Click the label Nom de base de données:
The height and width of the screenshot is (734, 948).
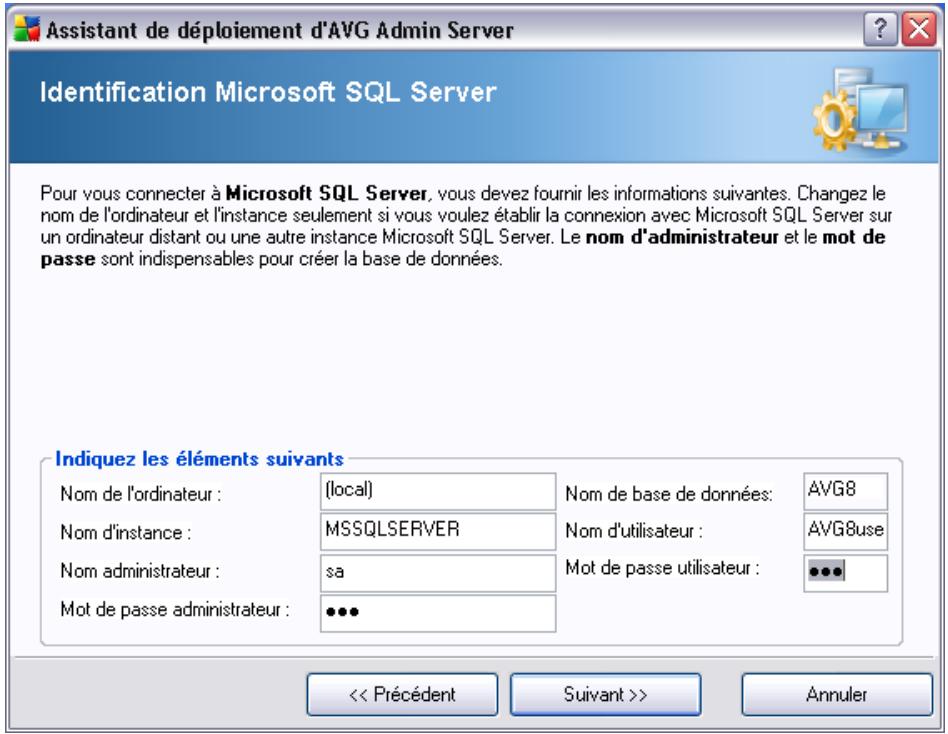pyautogui.click(x=669, y=494)
